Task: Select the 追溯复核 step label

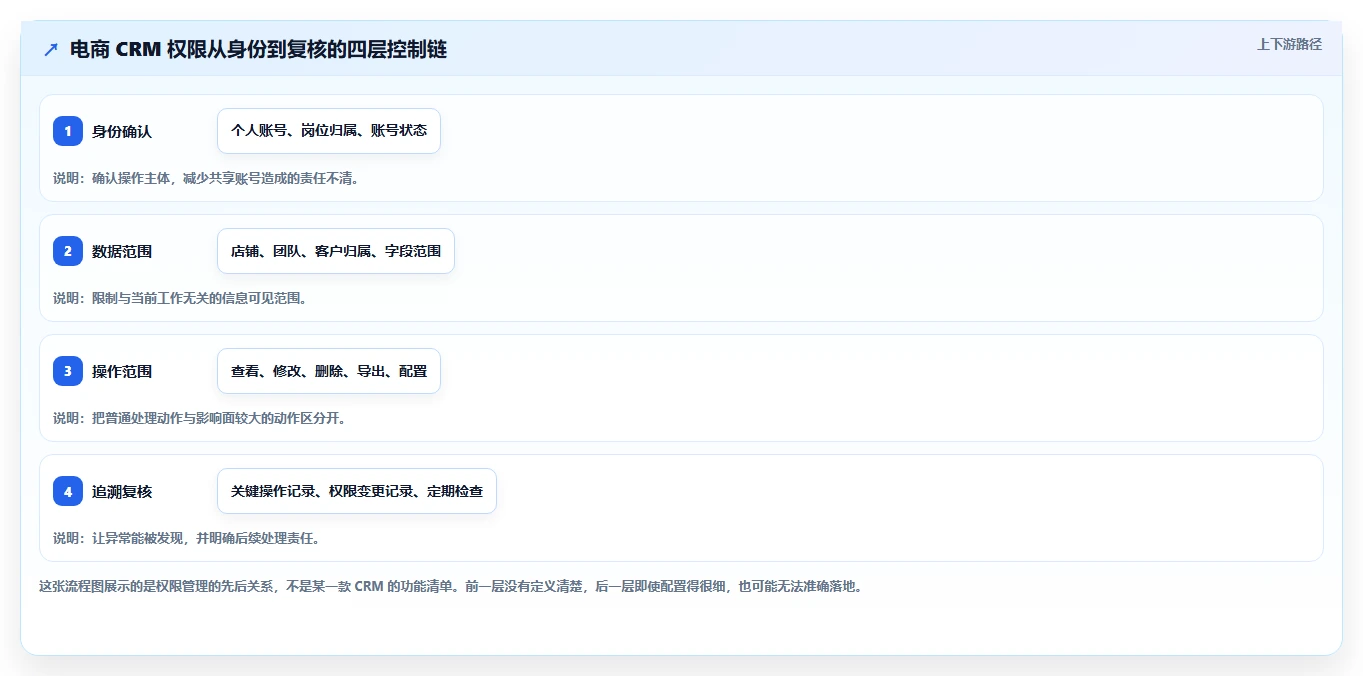Action: 122,491
